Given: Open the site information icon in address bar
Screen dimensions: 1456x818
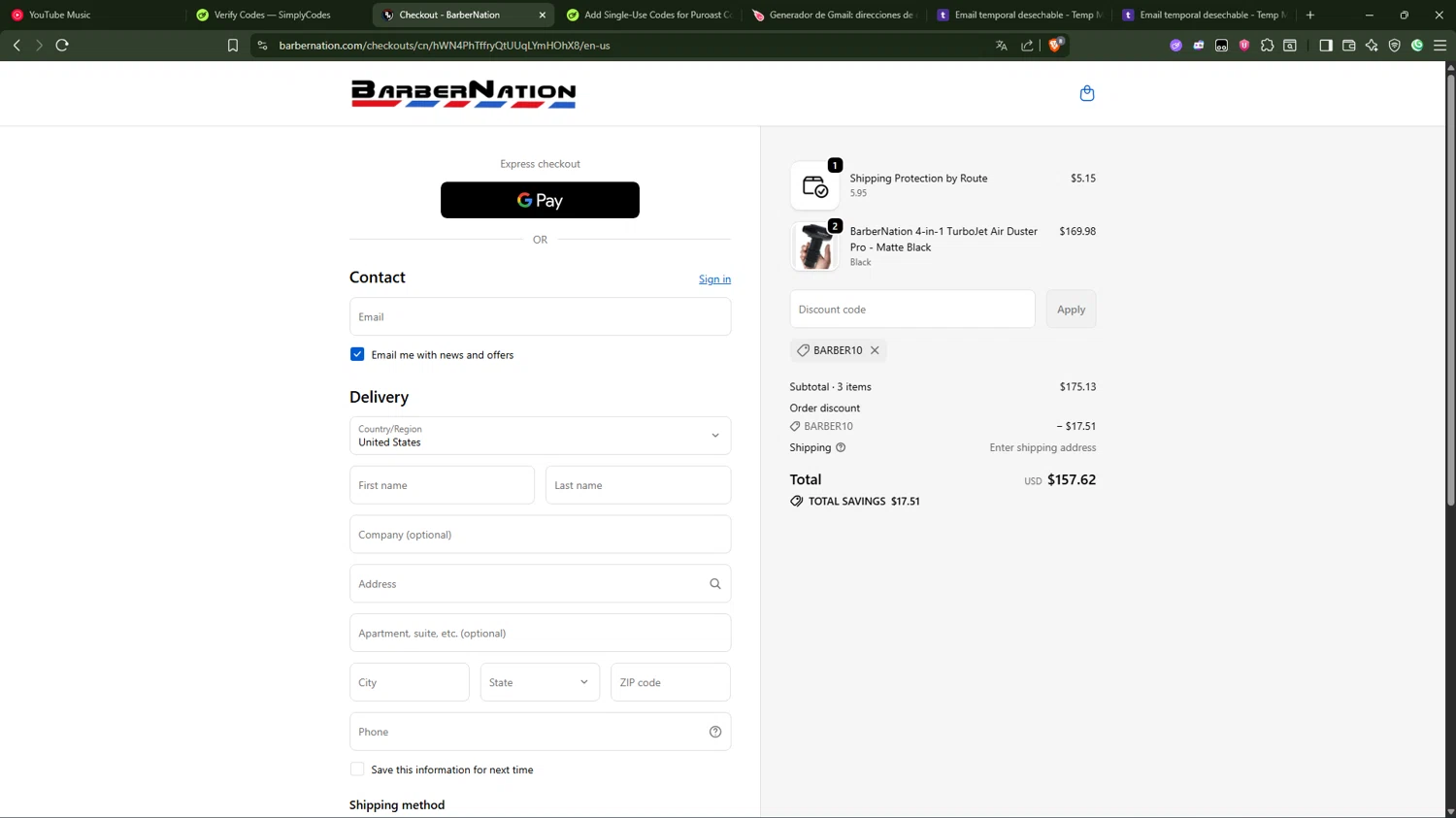Looking at the screenshot, I should 262,45.
